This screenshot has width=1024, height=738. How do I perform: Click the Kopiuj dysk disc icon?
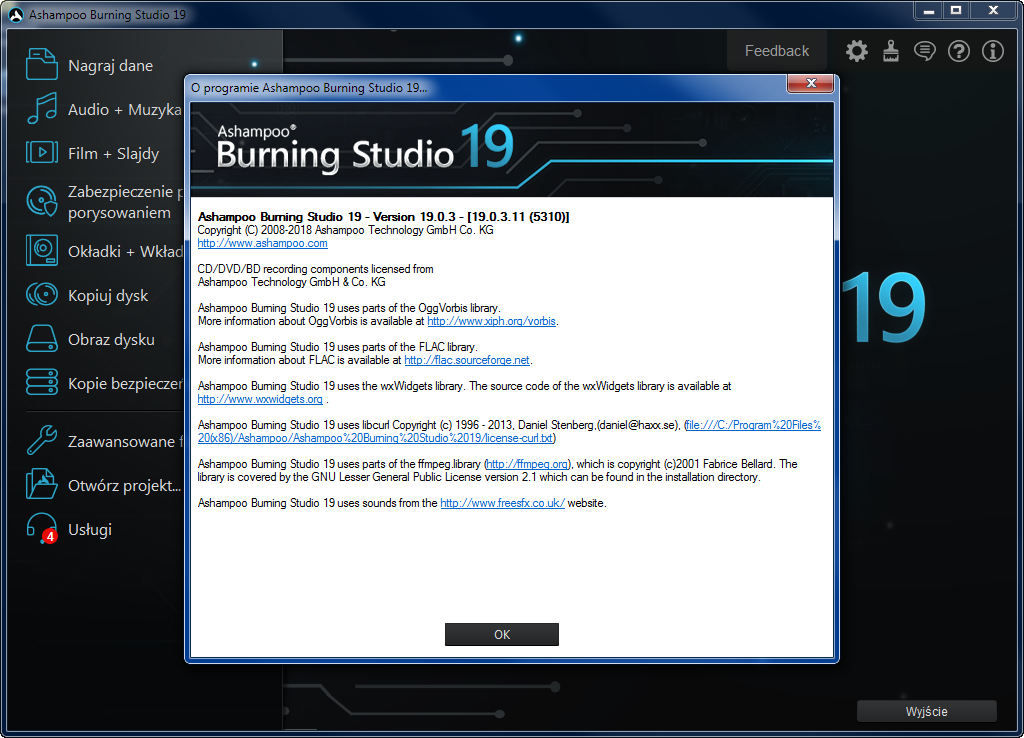tap(42, 295)
